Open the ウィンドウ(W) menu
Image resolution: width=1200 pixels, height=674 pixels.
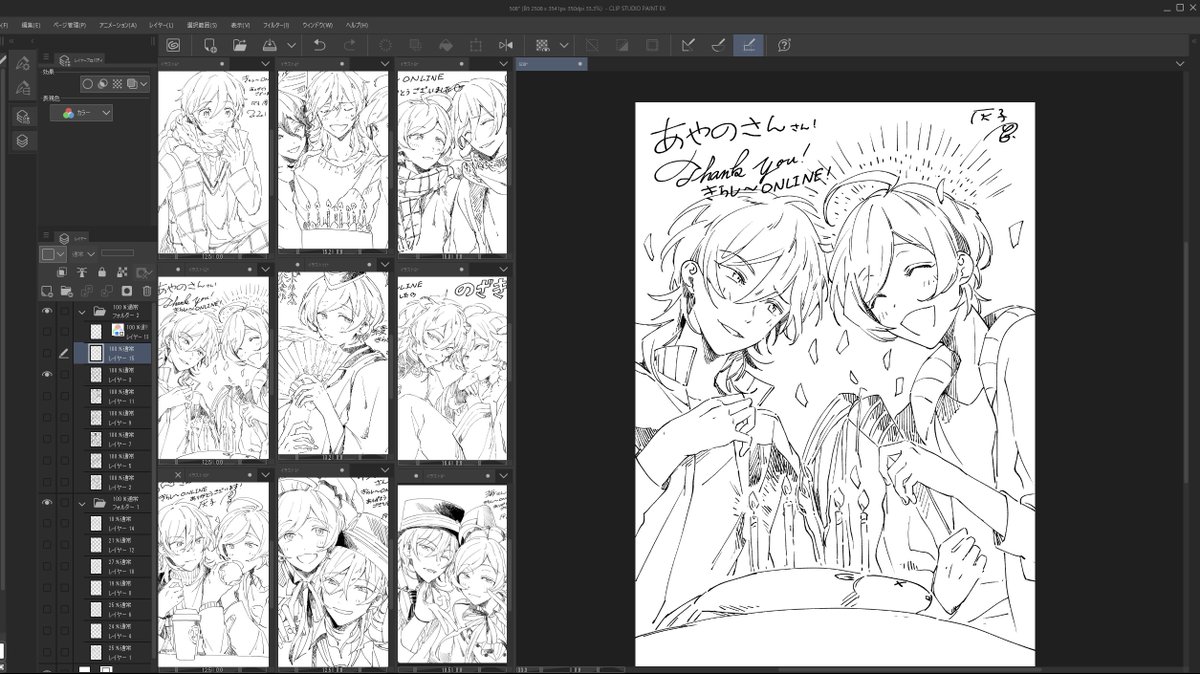pos(318,24)
